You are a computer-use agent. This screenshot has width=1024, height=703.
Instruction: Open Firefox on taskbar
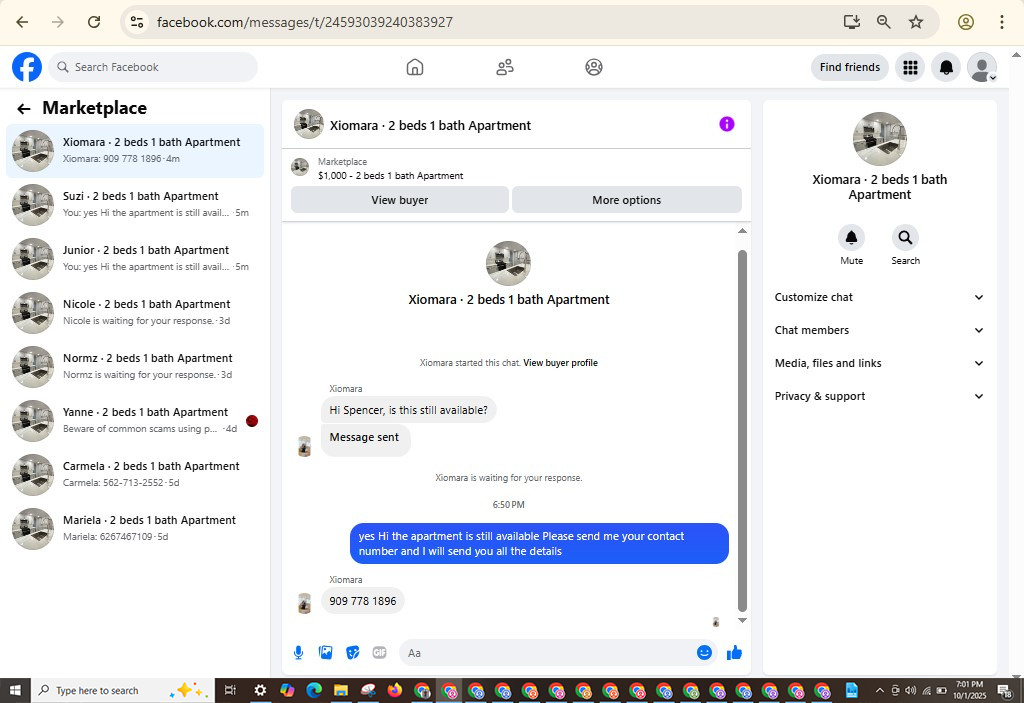click(394, 690)
